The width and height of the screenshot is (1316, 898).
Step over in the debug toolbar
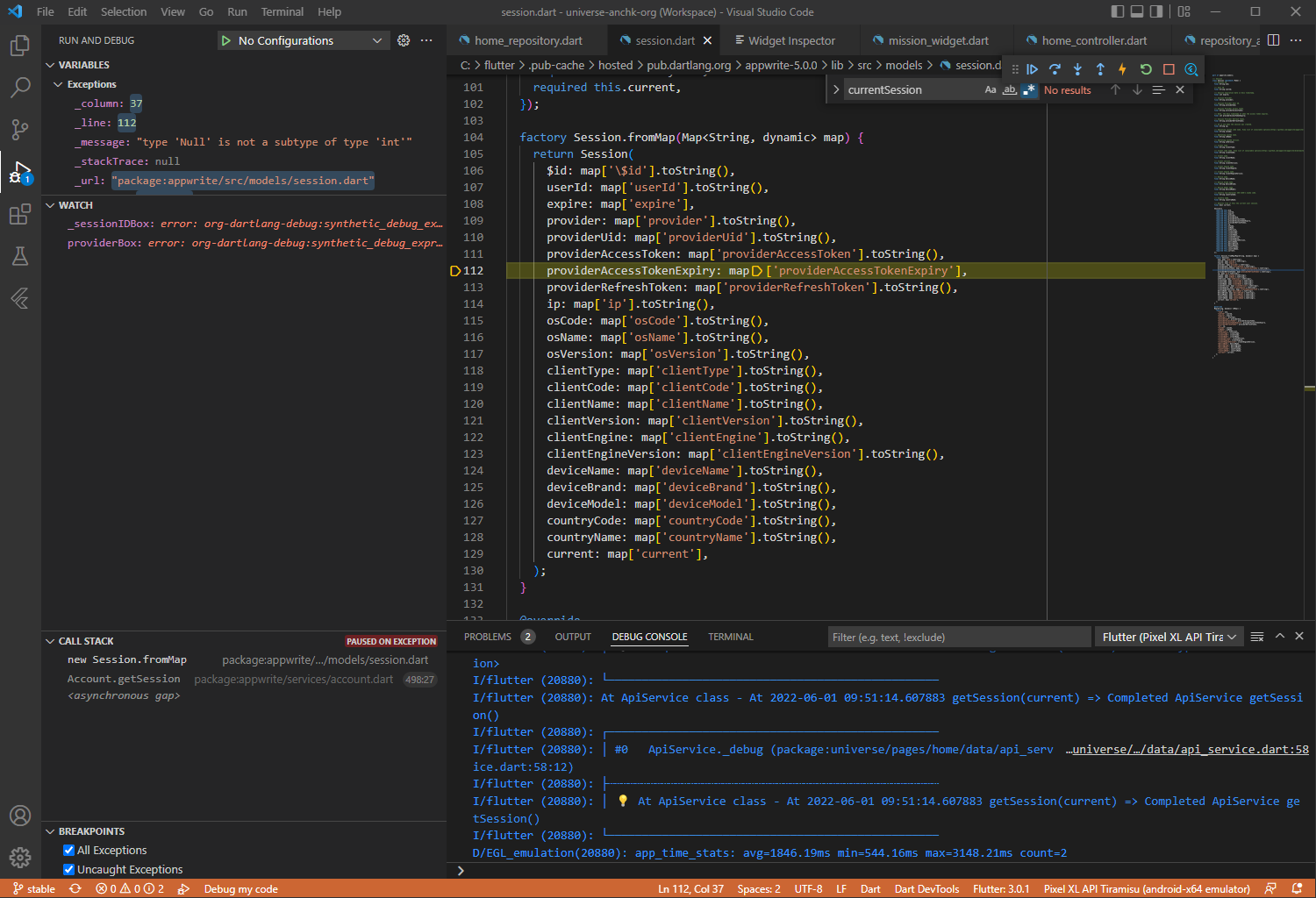pos(1055,69)
